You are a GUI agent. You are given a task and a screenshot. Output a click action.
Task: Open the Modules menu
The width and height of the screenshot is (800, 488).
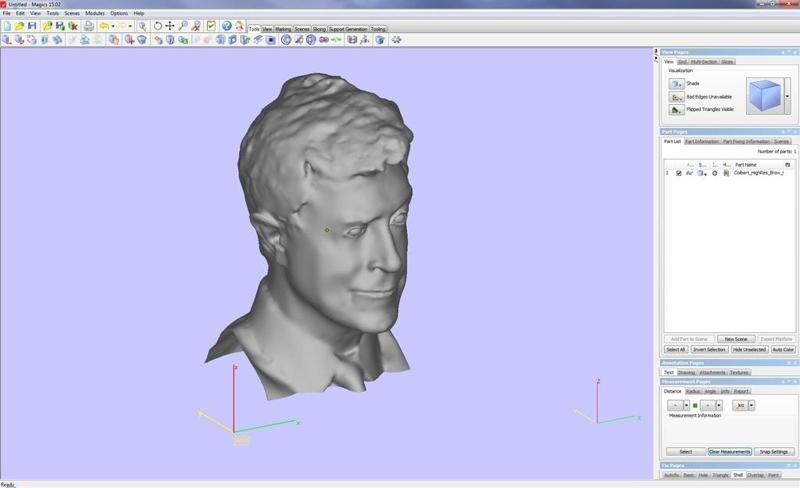(95, 13)
